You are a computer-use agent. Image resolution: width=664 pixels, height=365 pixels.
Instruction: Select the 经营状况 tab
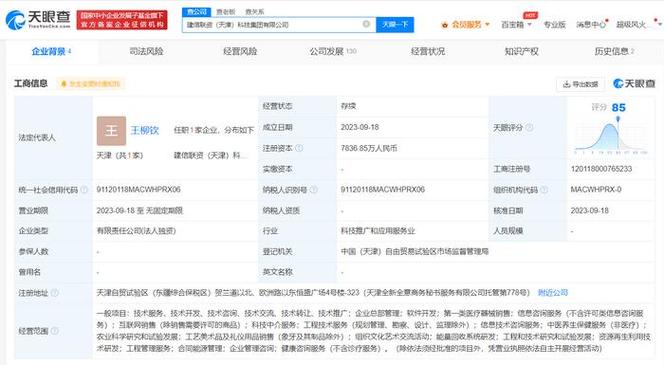click(x=428, y=52)
